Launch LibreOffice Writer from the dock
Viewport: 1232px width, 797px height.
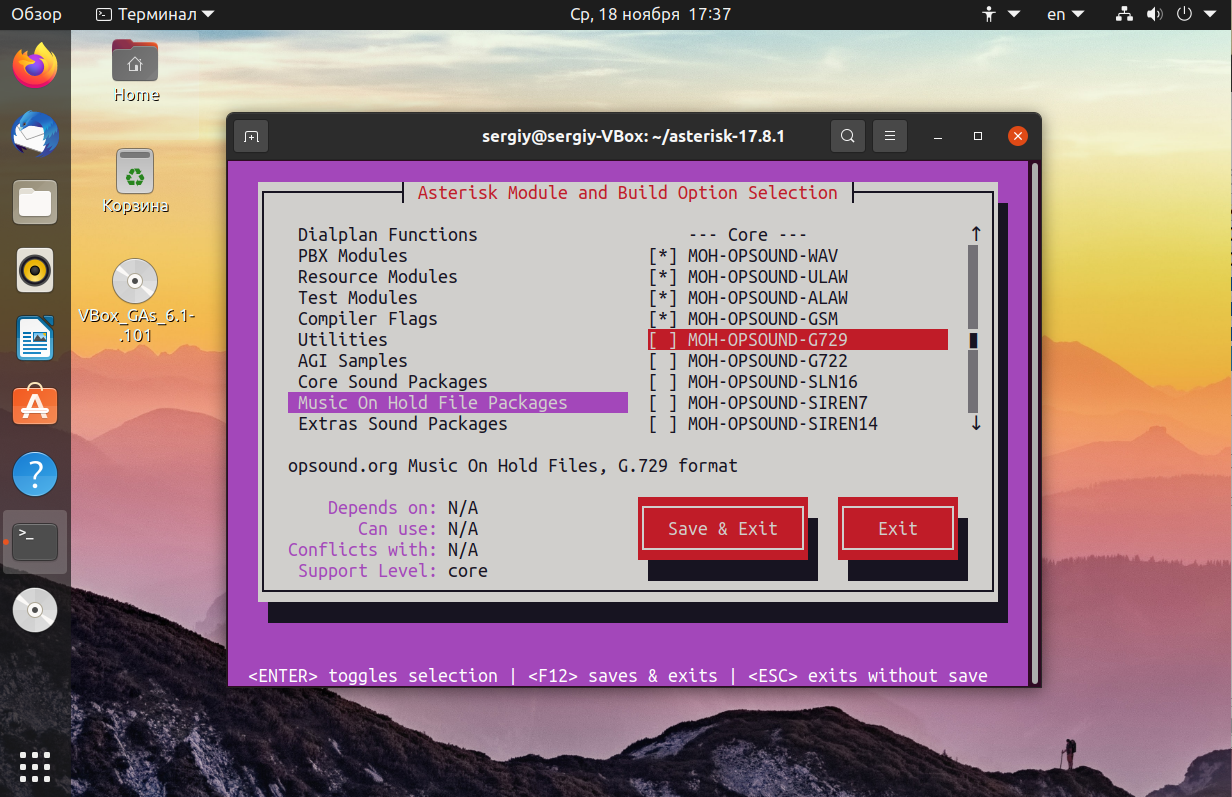coord(35,338)
